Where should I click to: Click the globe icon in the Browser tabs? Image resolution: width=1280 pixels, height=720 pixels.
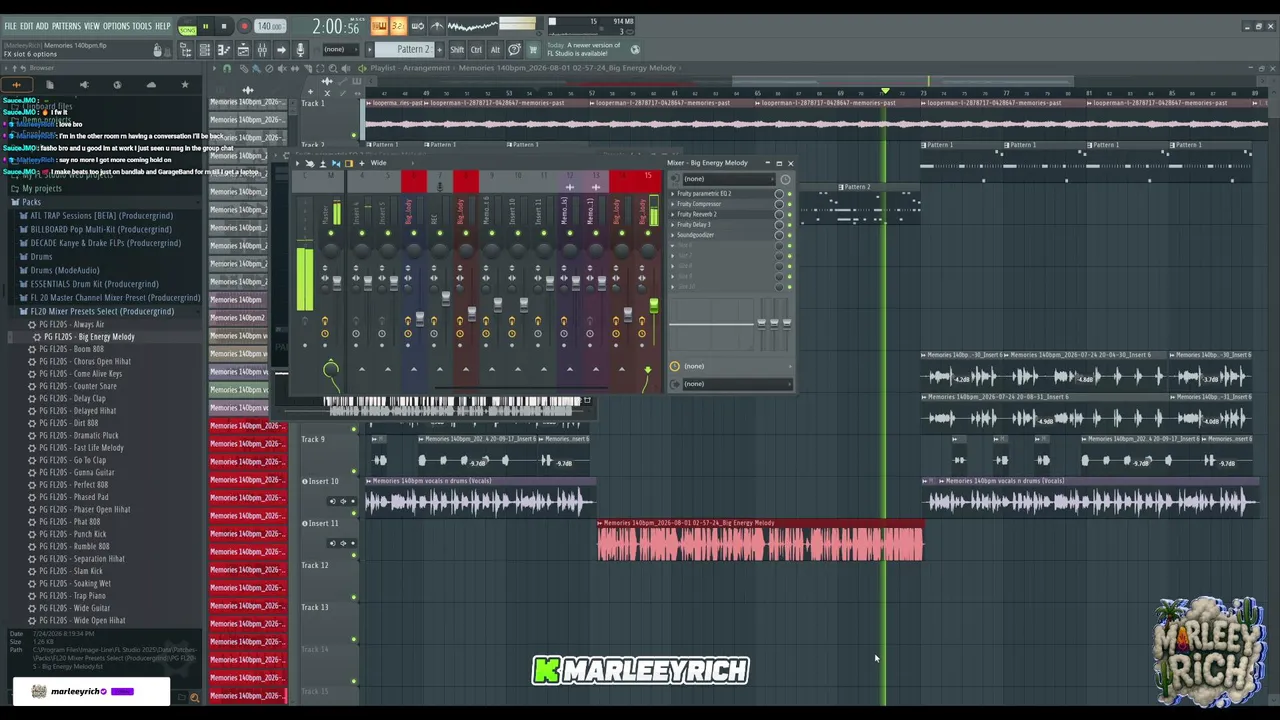click(117, 85)
